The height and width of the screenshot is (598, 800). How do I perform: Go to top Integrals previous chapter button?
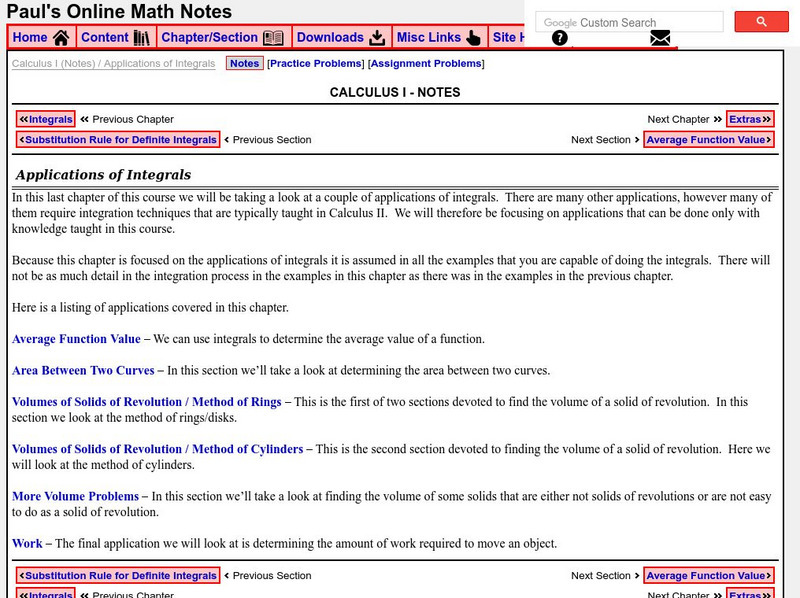point(45,119)
